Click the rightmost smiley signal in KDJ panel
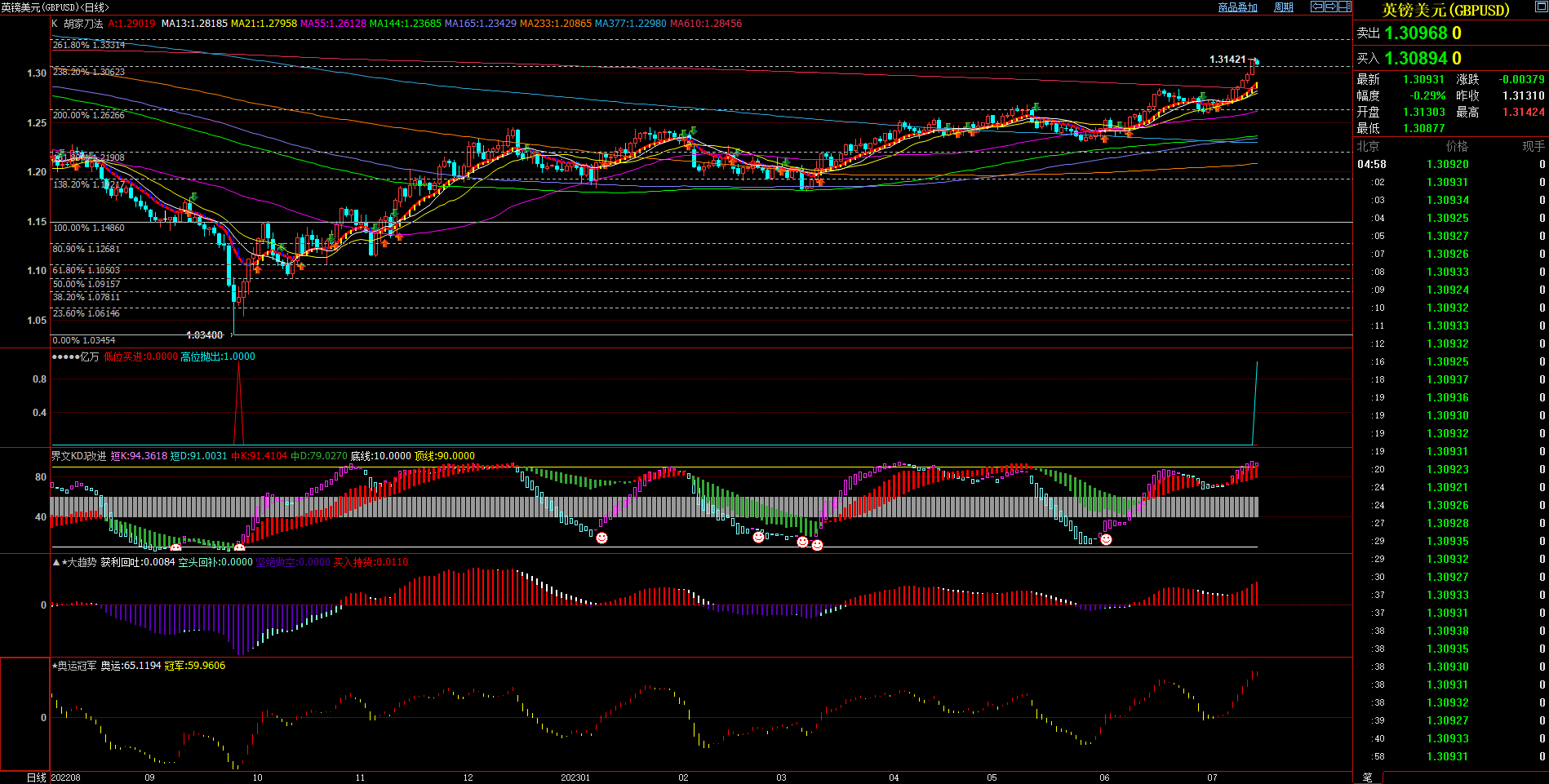The image size is (1549, 784). click(x=1106, y=539)
